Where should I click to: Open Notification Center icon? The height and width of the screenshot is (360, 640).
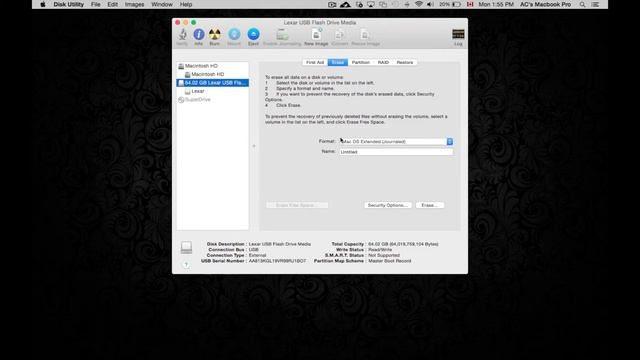(596, 4)
